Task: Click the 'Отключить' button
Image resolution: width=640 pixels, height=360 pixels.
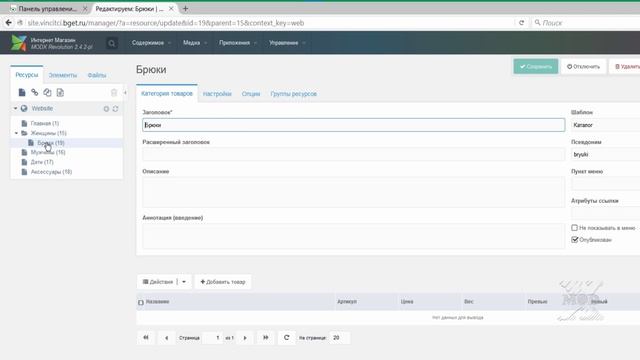Action: pos(583,67)
